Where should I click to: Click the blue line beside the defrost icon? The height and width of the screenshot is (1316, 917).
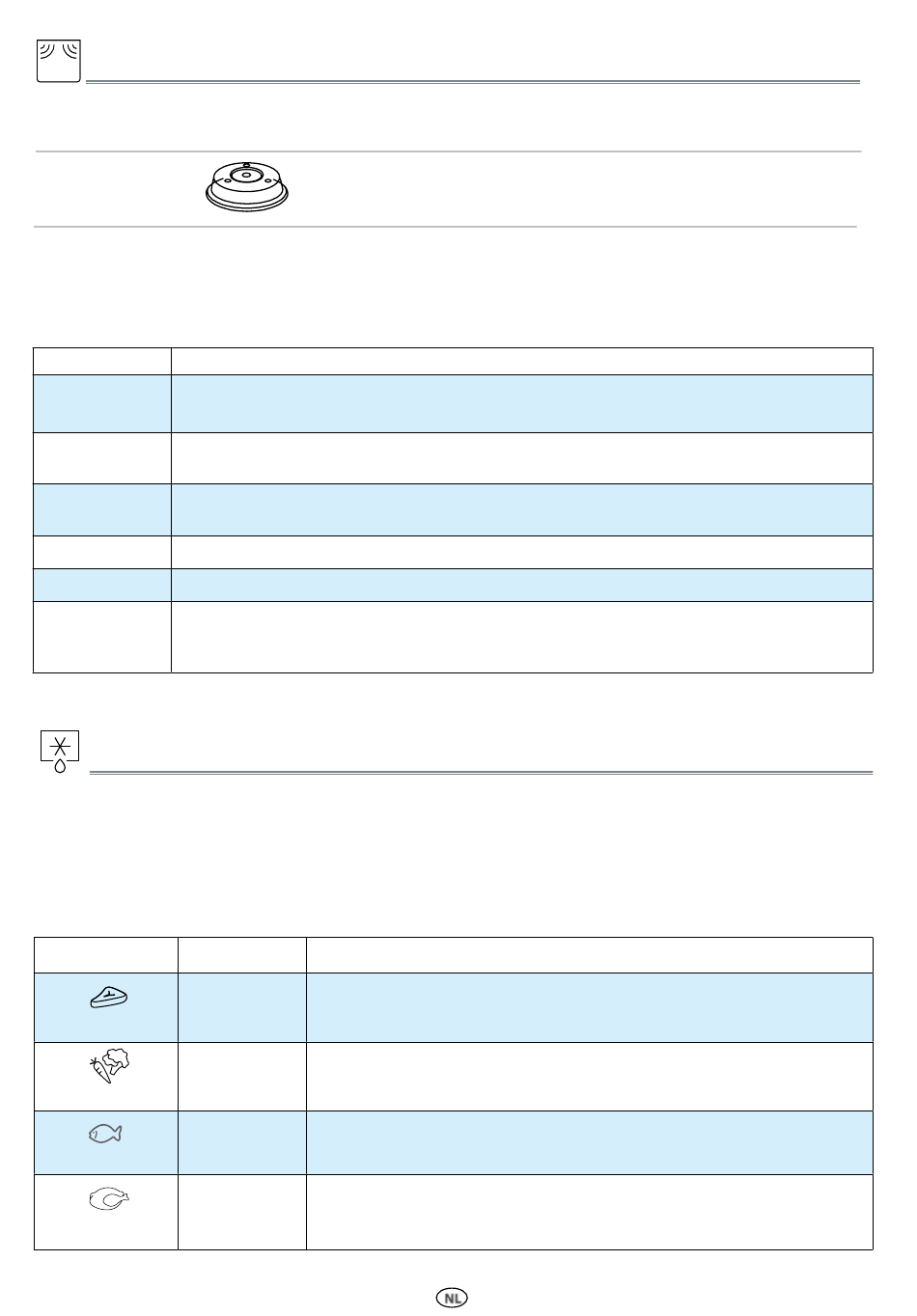click(481, 772)
